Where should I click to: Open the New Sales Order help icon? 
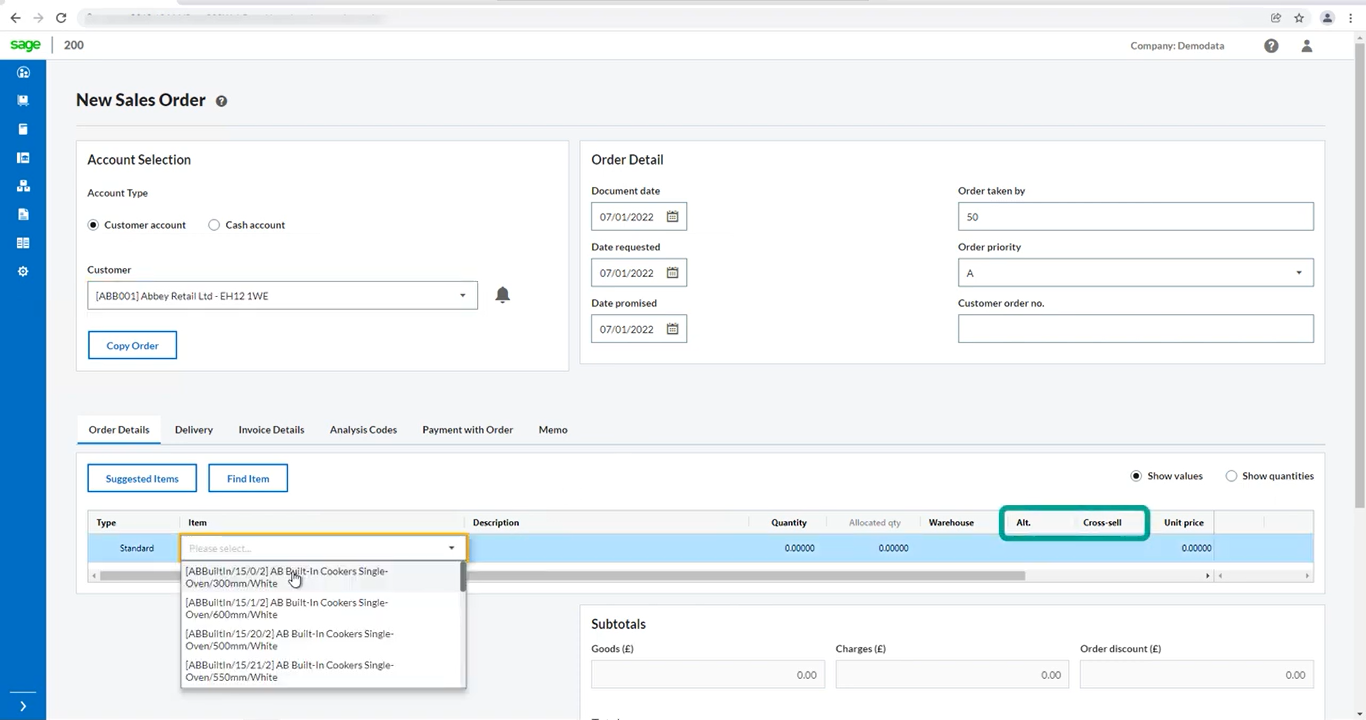pos(221,100)
